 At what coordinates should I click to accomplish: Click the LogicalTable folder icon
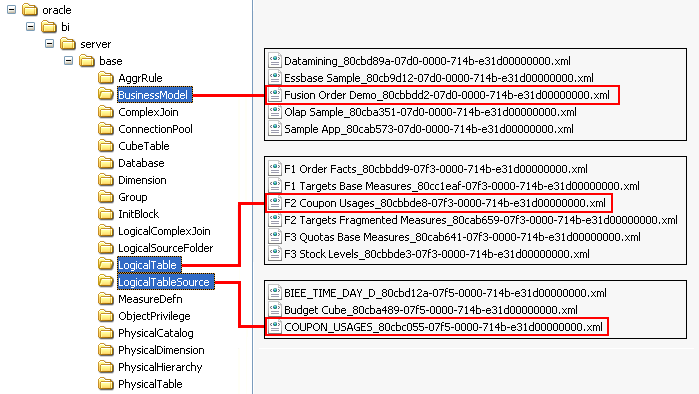coord(106,265)
